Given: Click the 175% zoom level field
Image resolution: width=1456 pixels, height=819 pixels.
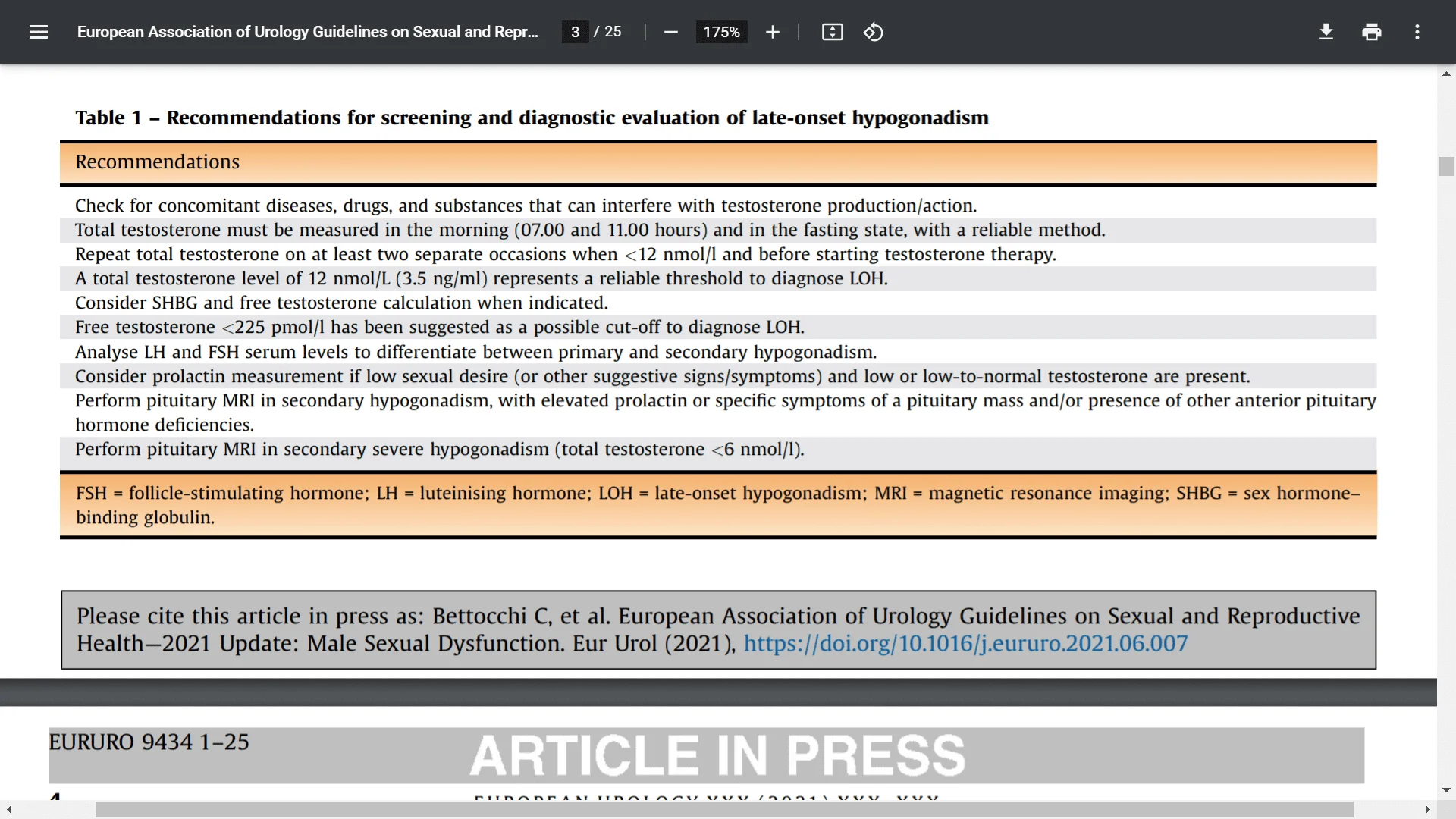Looking at the screenshot, I should [x=721, y=32].
